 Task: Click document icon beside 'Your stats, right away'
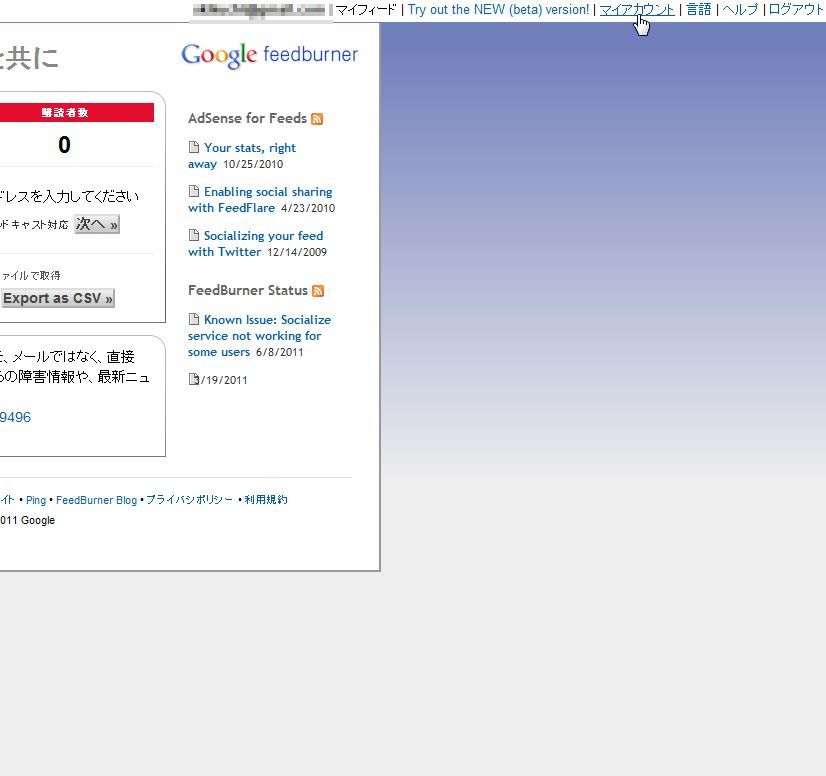coord(194,147)
